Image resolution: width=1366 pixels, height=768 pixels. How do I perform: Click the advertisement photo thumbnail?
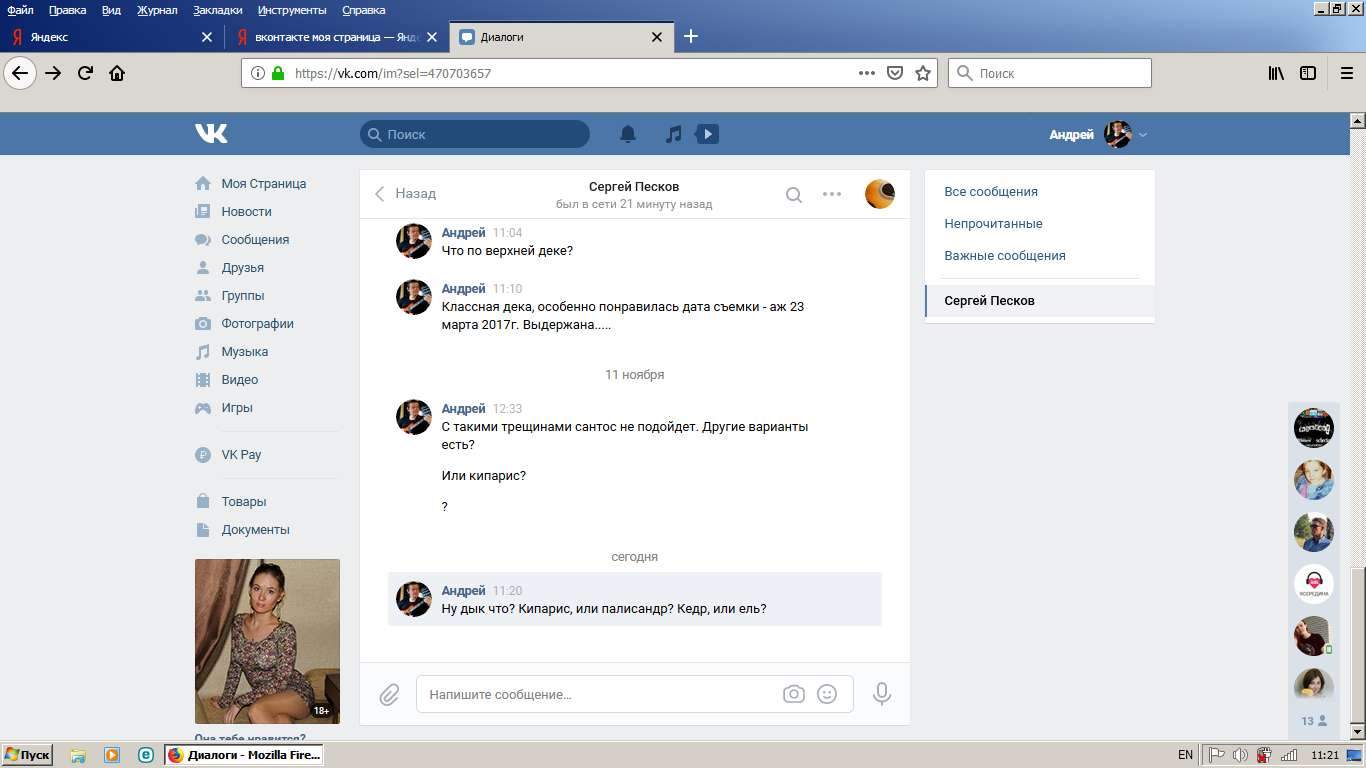tap(267, 641)
